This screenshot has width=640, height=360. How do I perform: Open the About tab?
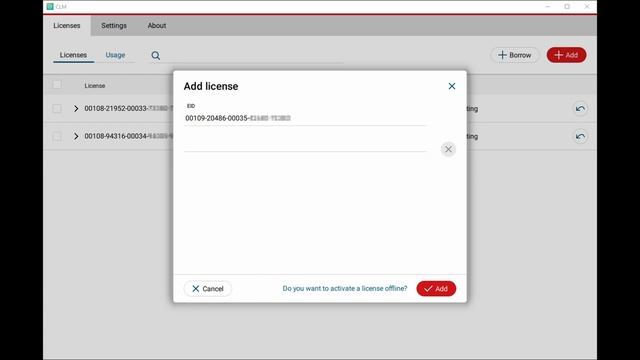[157, 26]
